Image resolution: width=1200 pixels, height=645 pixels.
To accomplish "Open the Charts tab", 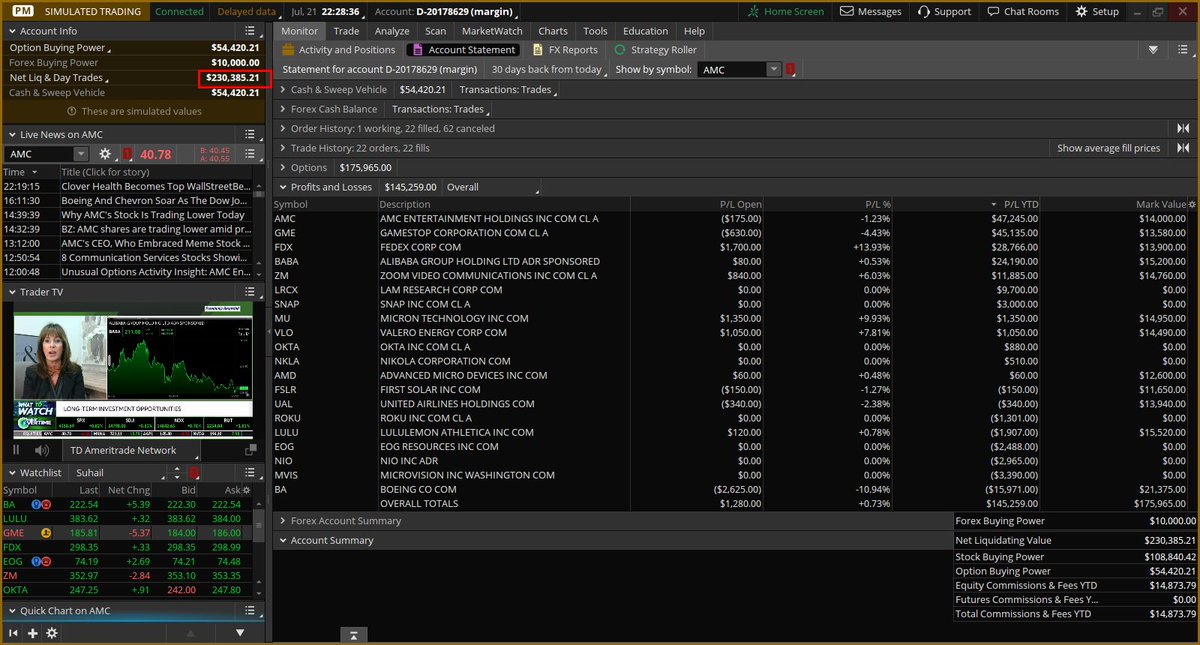I will coord(552,31).
